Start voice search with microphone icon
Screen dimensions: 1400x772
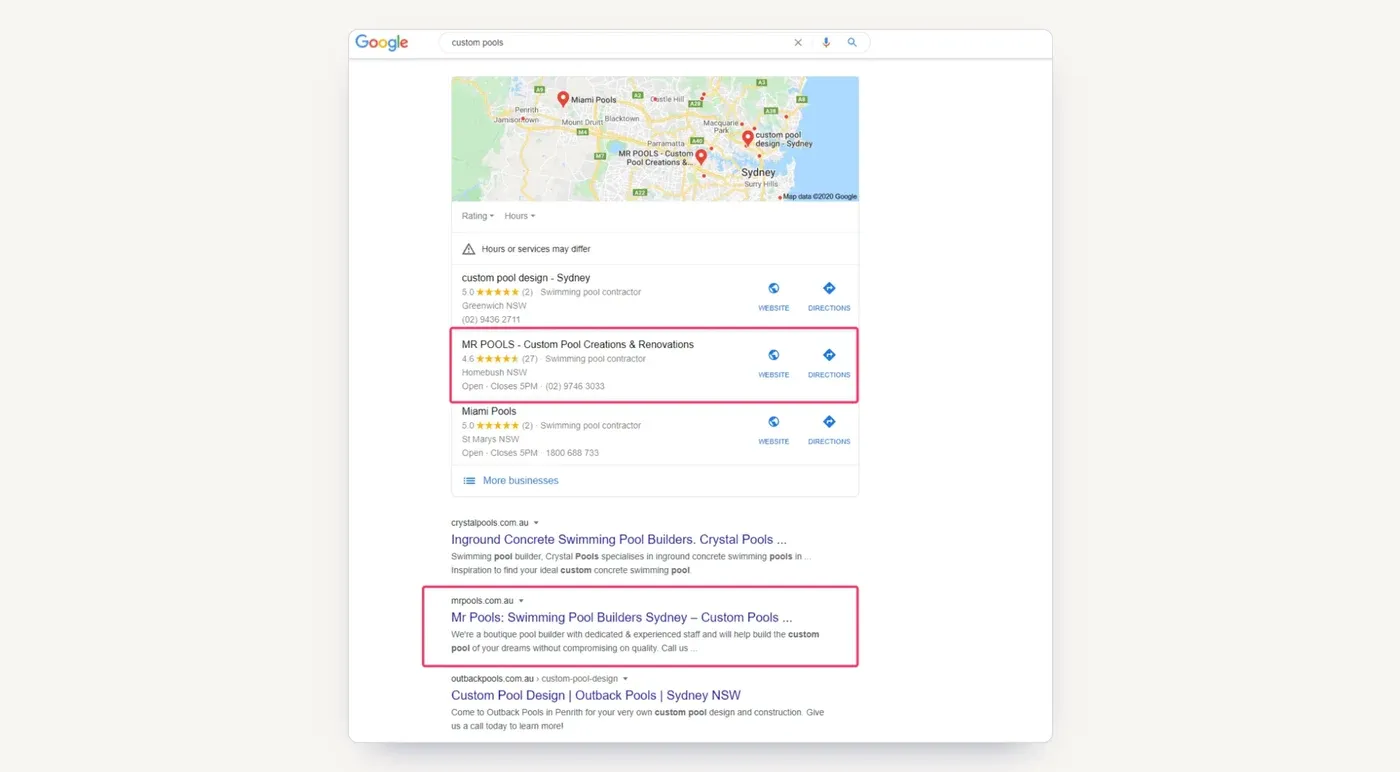[x=826, y=43]
